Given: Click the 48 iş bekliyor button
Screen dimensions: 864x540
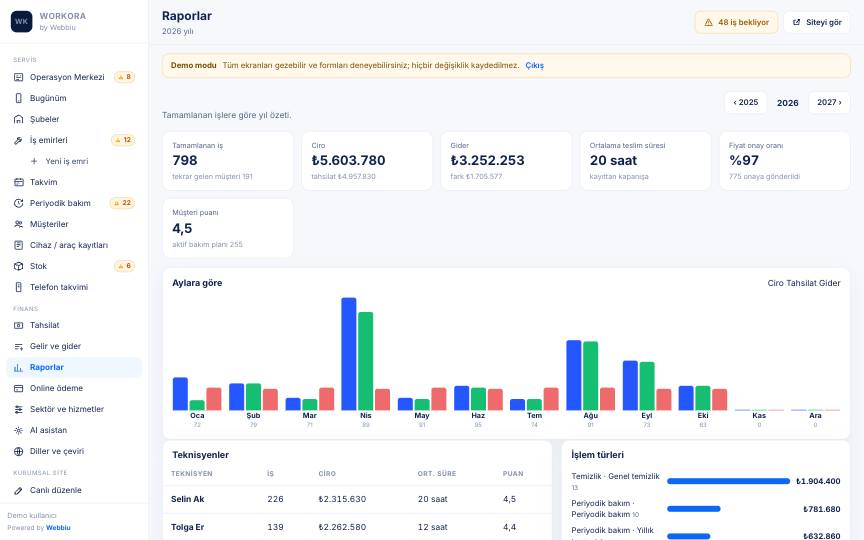Looking at the screenshot, I should [x=736, y=23].
